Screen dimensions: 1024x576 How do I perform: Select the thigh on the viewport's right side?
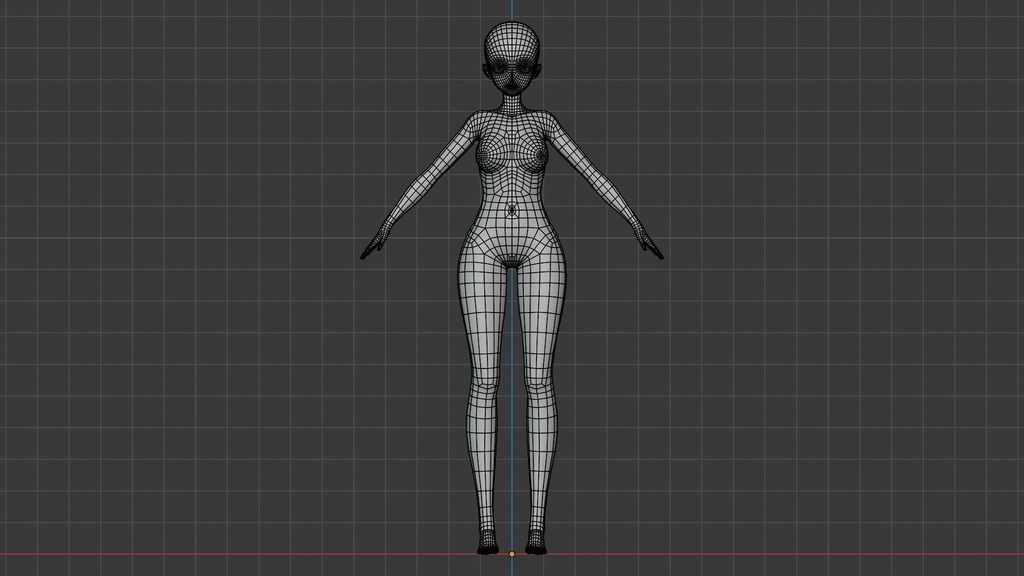tap(542, 313)
